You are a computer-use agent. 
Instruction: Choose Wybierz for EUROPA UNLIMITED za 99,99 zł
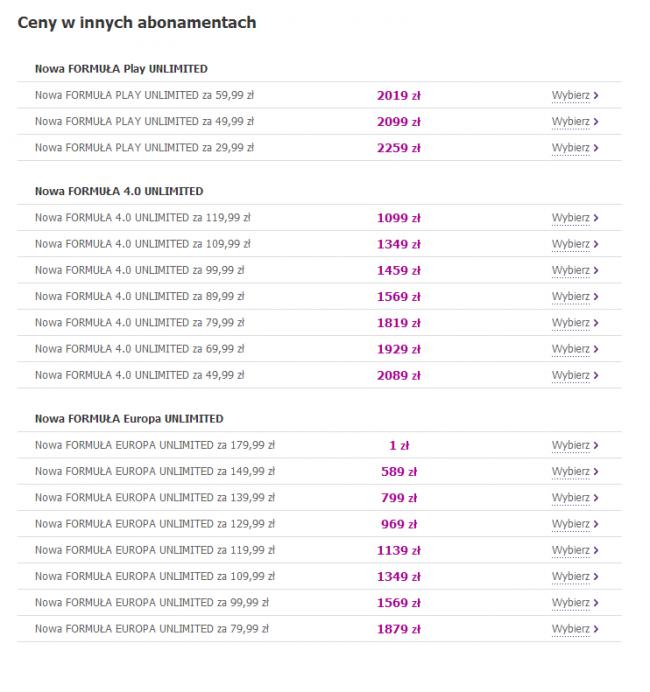click(x=575, y=603)
